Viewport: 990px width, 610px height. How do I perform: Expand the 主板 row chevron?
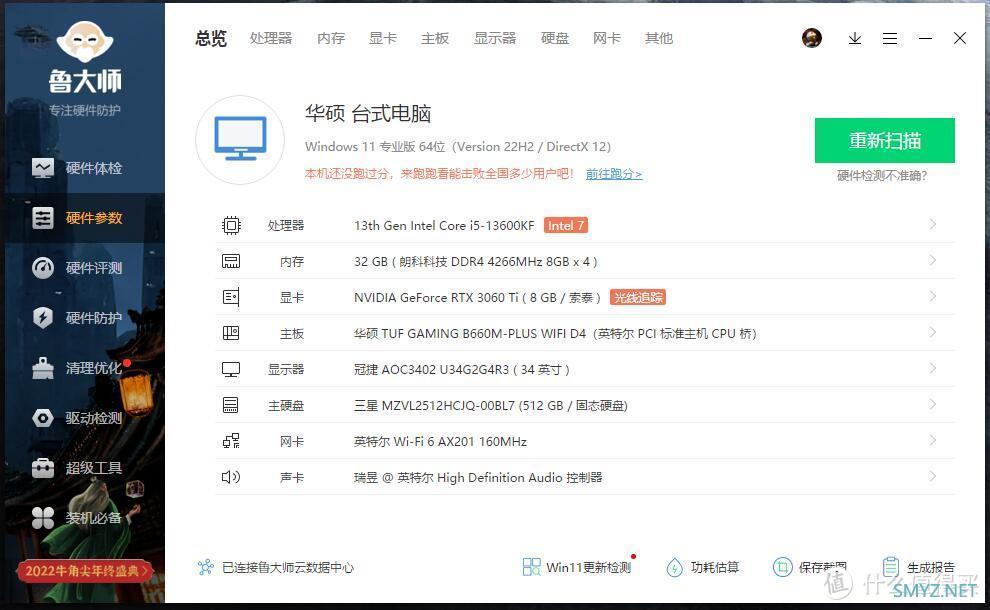point(933,332)
